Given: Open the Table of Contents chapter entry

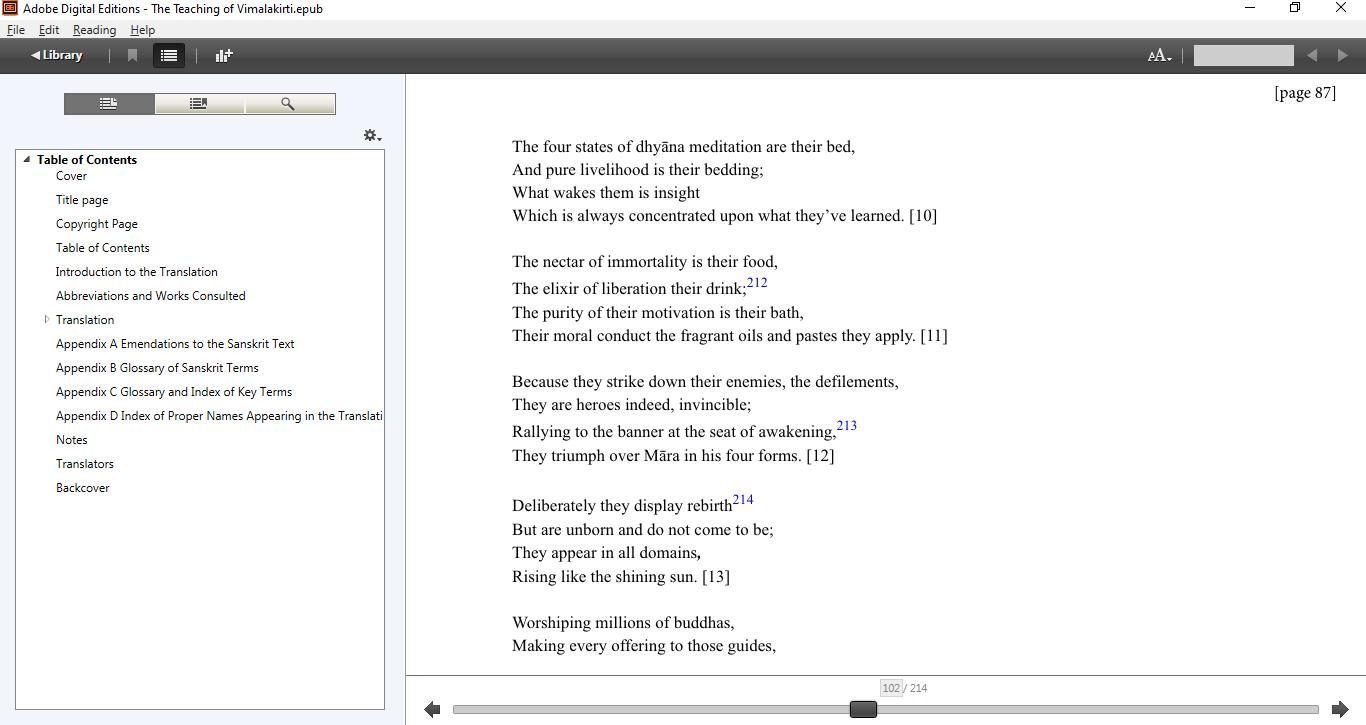Looking at the screenshot, I should pos(102,248).
